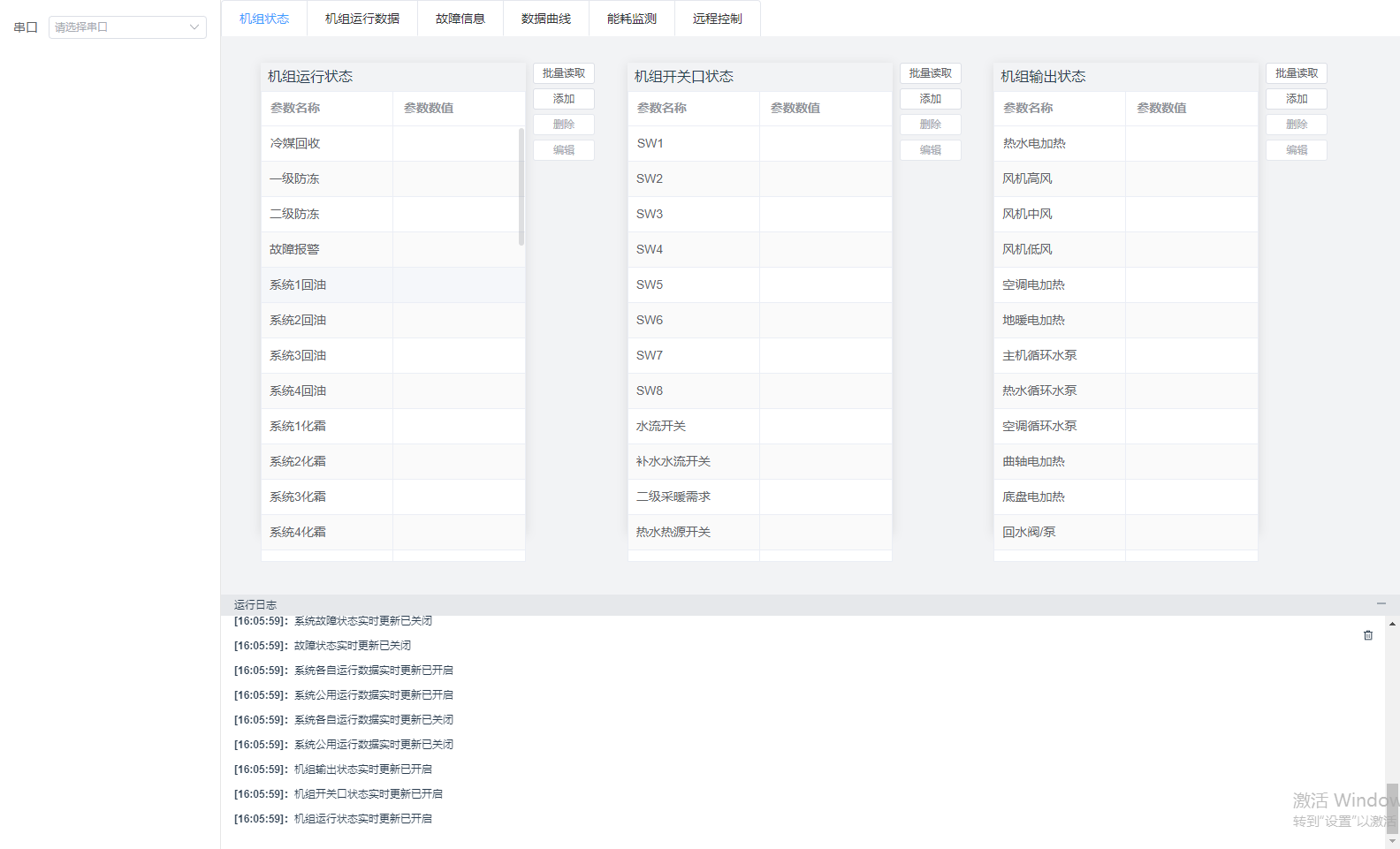Select the SW4 row

[x=760, y=249]
